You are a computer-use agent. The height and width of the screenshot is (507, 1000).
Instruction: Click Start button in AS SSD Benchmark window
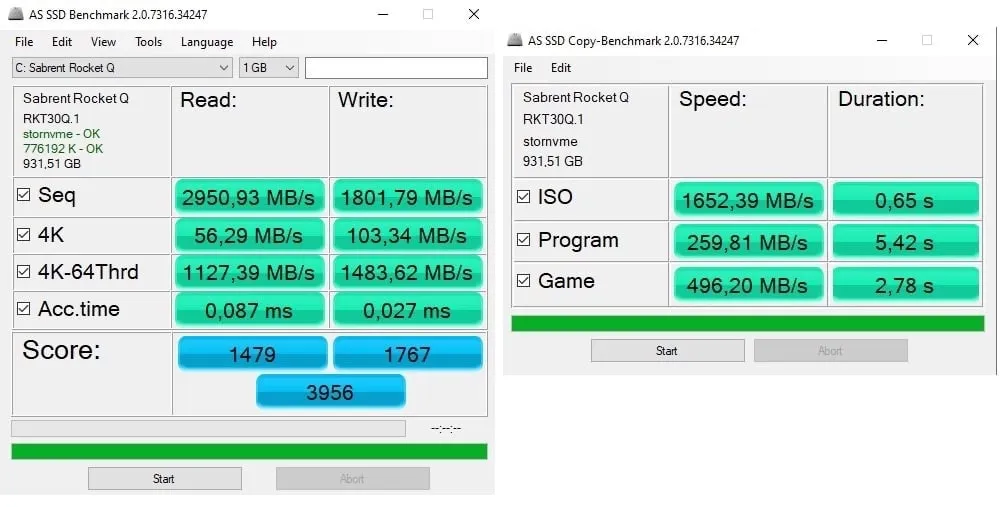click(x=165, y=478)
